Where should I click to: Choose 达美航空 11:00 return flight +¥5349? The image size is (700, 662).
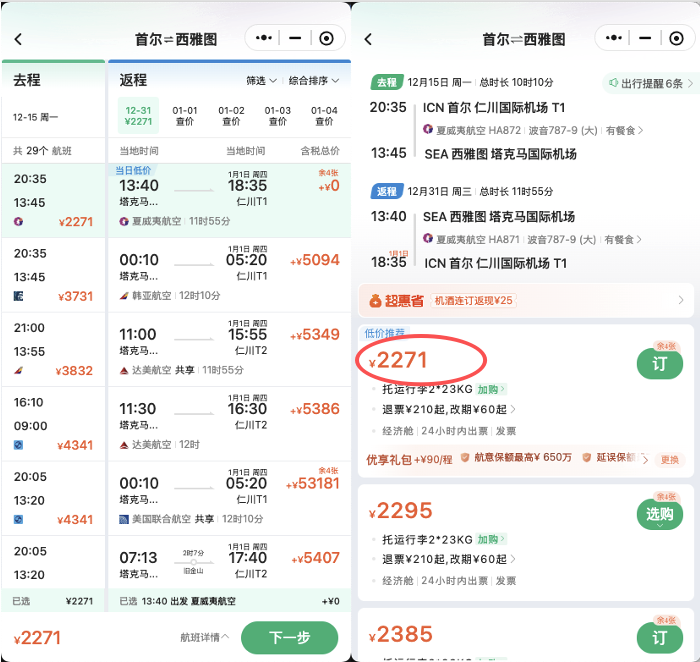229,350
